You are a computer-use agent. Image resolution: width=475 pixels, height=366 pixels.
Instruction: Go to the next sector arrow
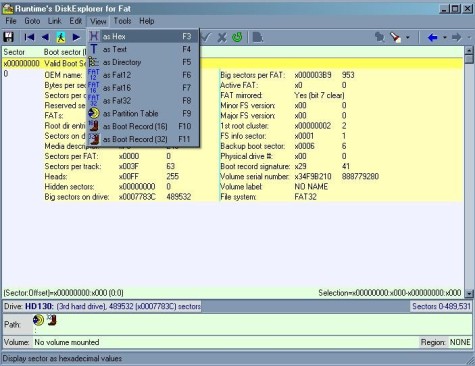[x=76, y=37]
